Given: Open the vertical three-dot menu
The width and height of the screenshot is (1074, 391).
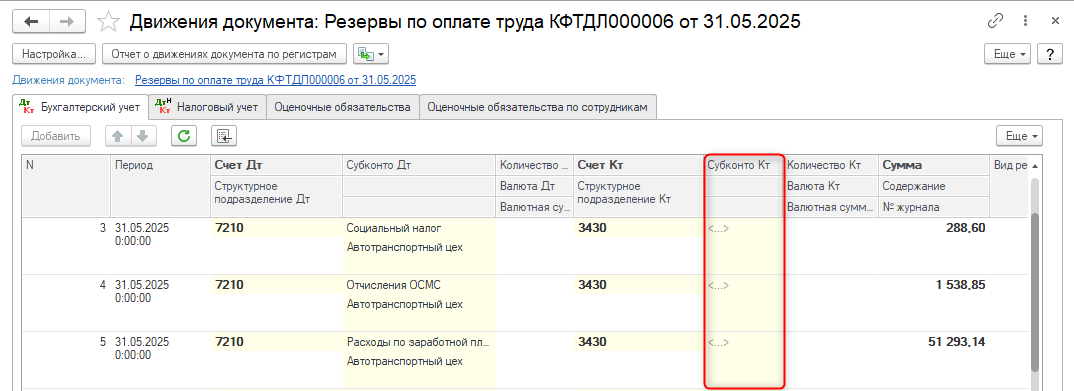Looking at the screenshot, I should [x=1025, y=22].
